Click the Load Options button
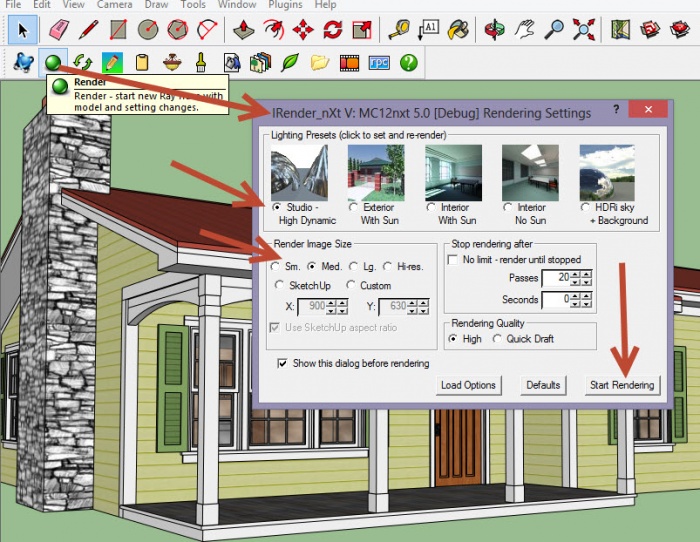Image resolution: width=700 pixels, height=542 pixels. pyautogui.click(x=468, y=385)
